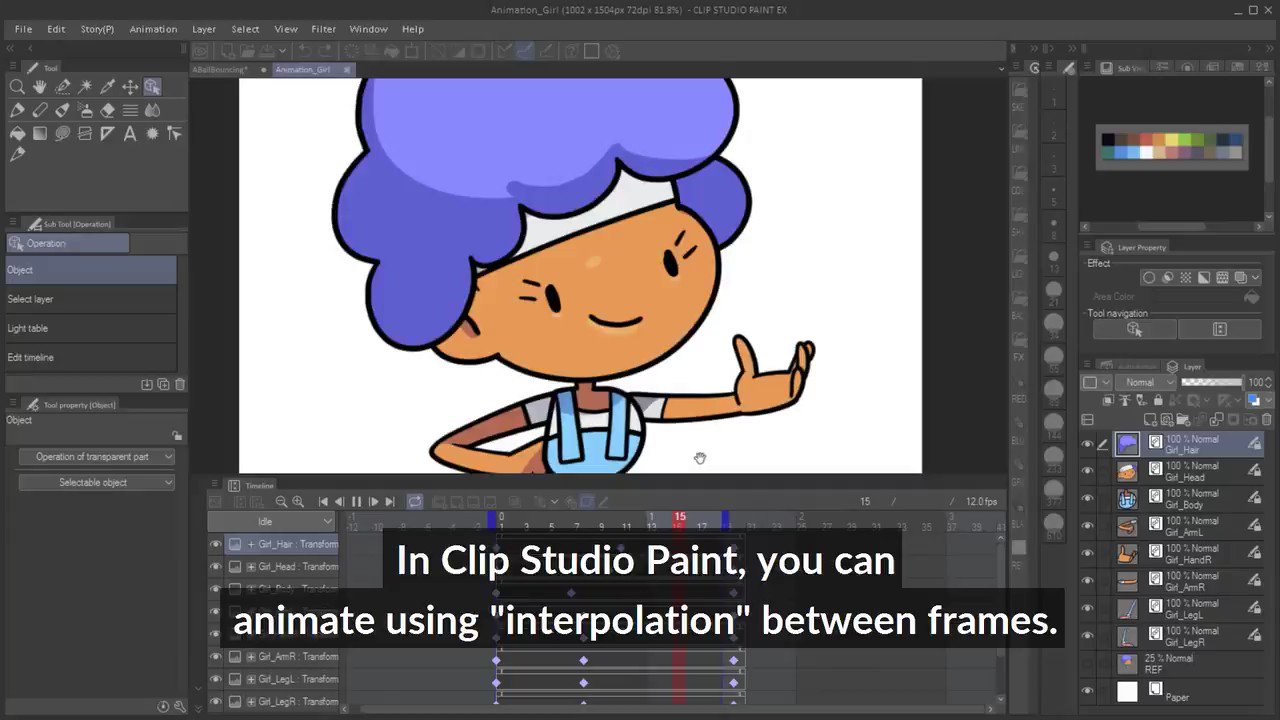Toggle visibility of the Girl_Head layer
This screenshot has width=1280, height=720.
point(1087,469)
